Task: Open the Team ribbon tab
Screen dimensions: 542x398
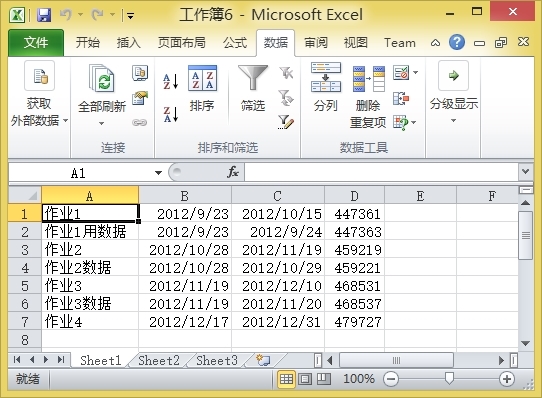Action: tap(400, 43)
